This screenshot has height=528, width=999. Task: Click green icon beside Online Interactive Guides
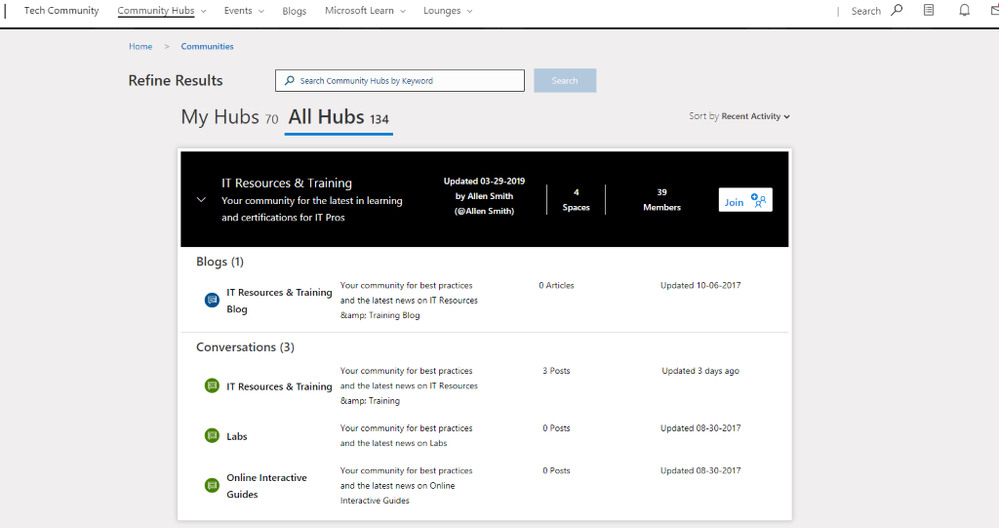click(212, 485)
